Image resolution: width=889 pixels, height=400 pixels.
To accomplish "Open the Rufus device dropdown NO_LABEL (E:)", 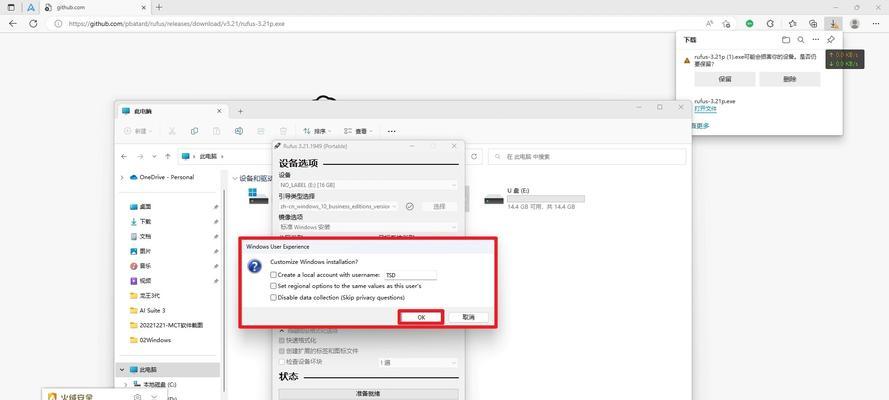I will (368, 185).
